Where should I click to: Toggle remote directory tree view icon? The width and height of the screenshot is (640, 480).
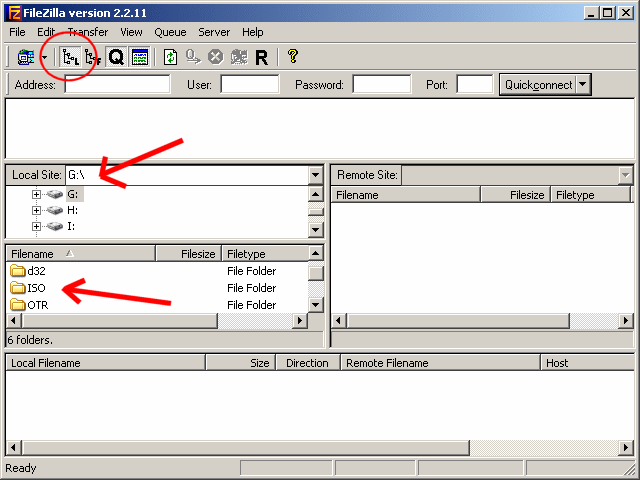(93, 58)
